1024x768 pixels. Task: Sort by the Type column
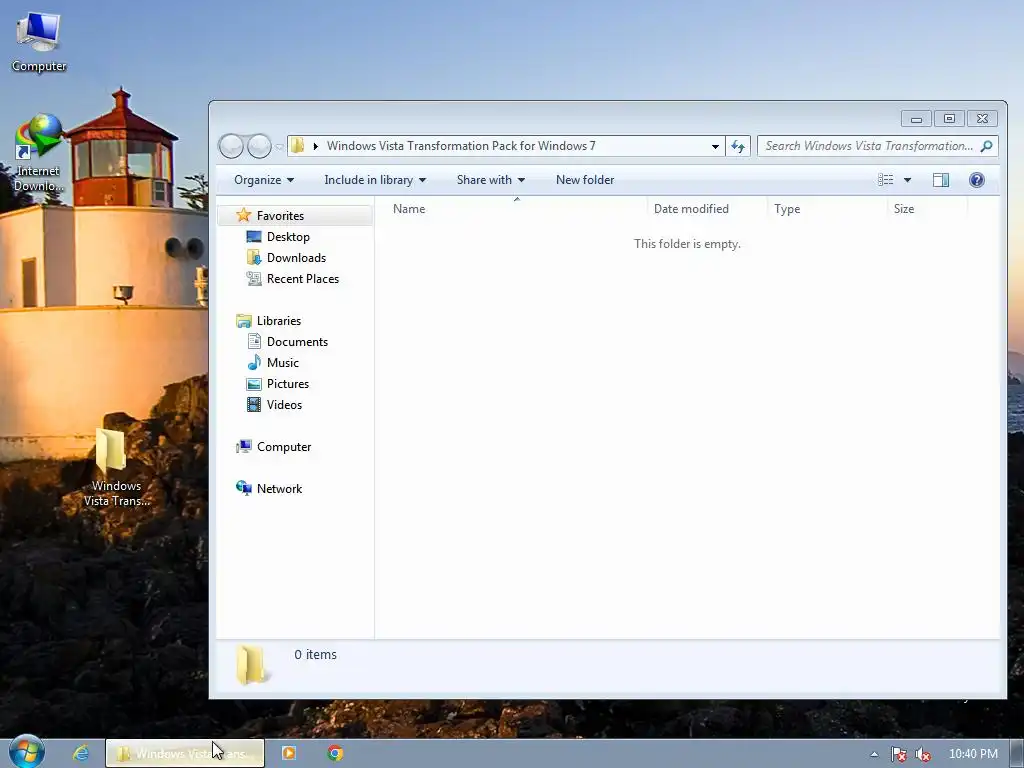coord(828,208)
